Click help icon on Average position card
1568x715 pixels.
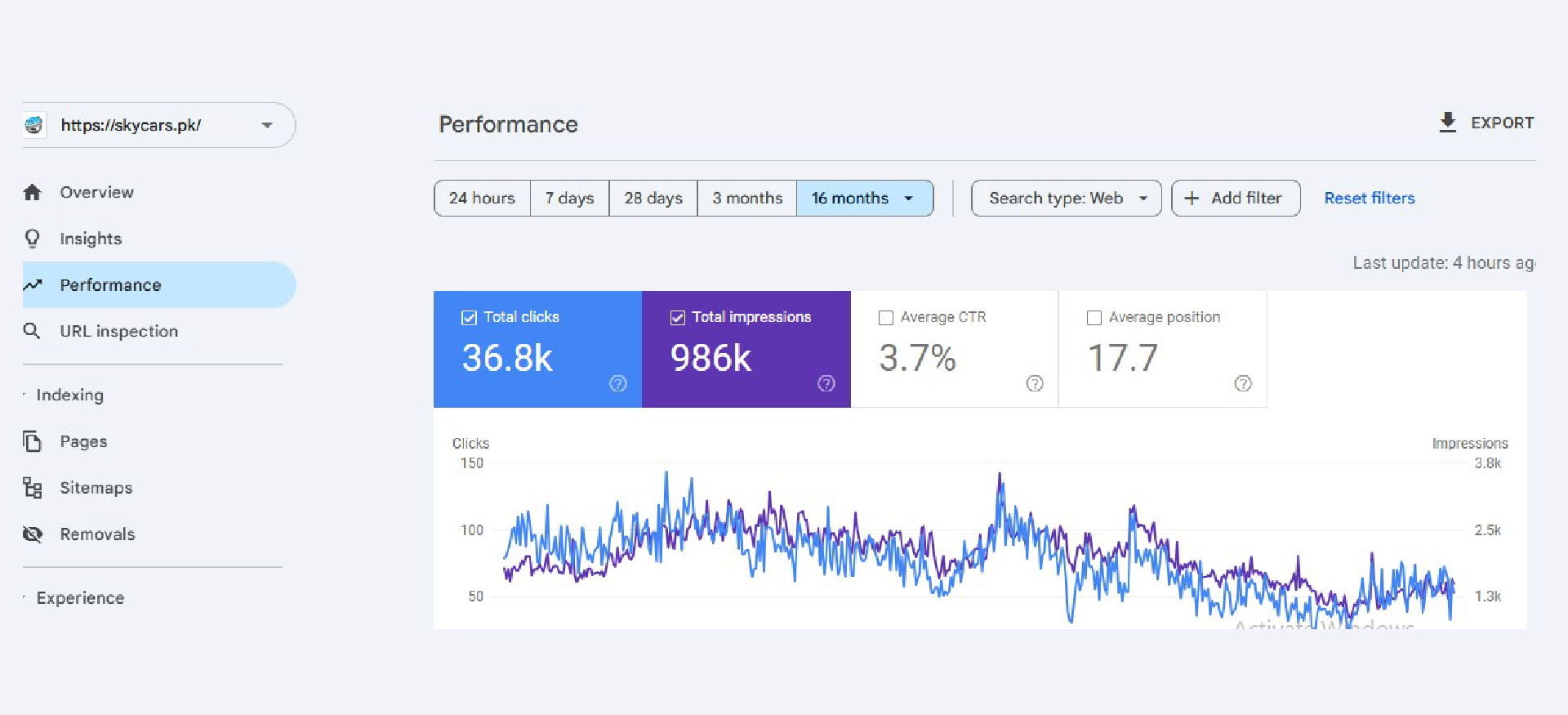coord(1243,383)
